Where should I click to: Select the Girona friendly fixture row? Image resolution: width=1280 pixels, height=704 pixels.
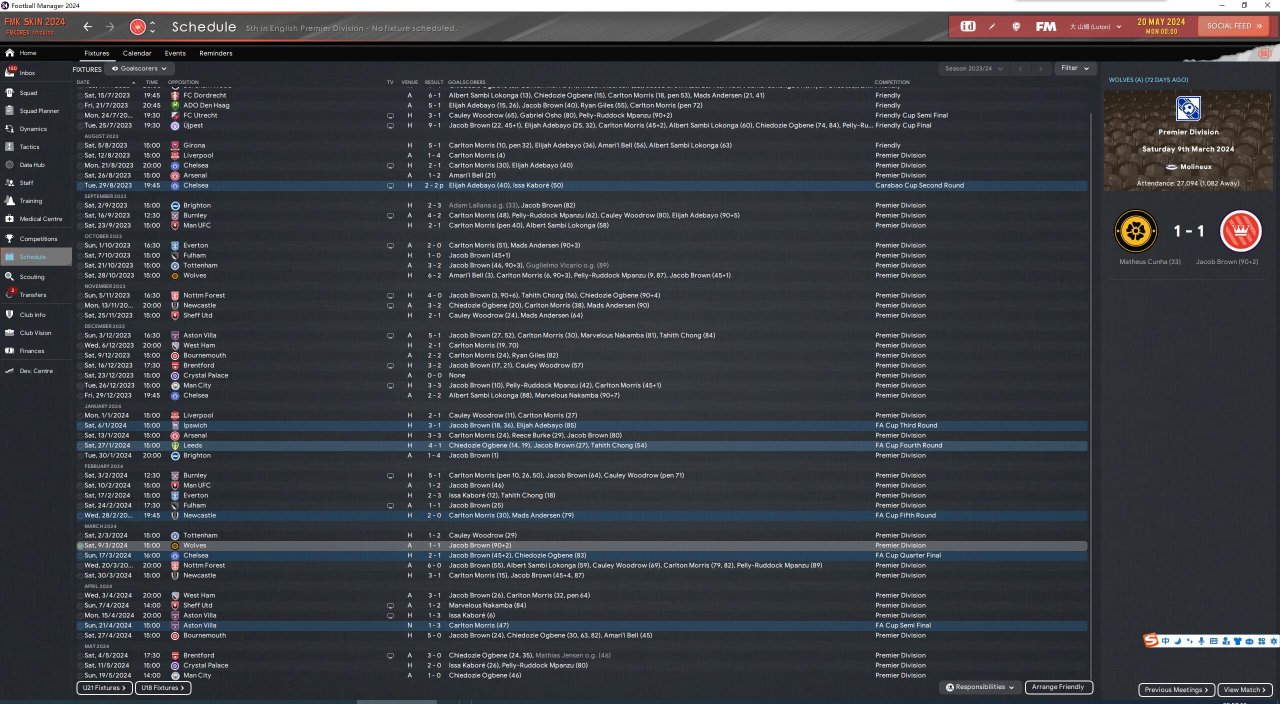581,145
